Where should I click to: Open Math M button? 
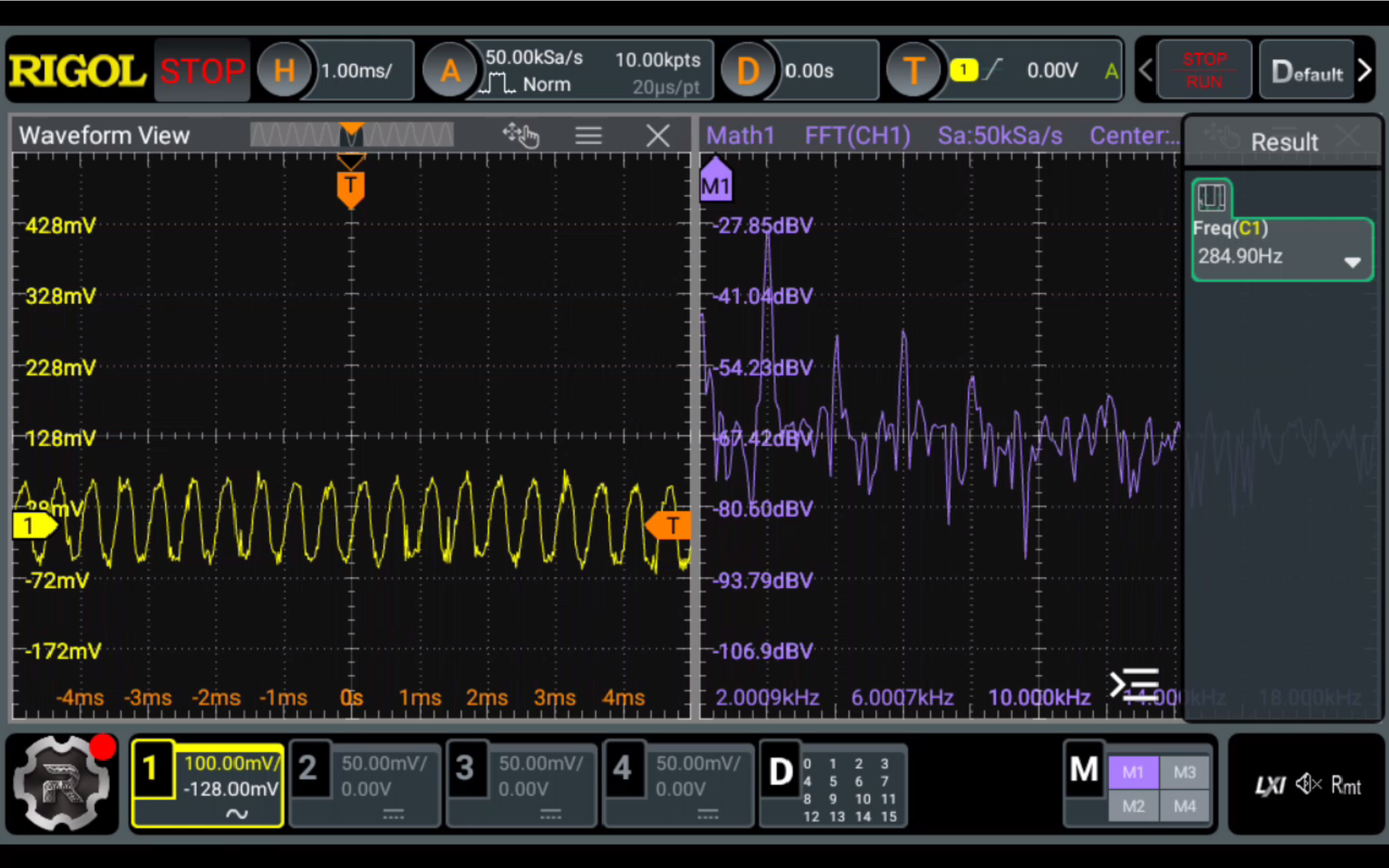click(1084, 769)
